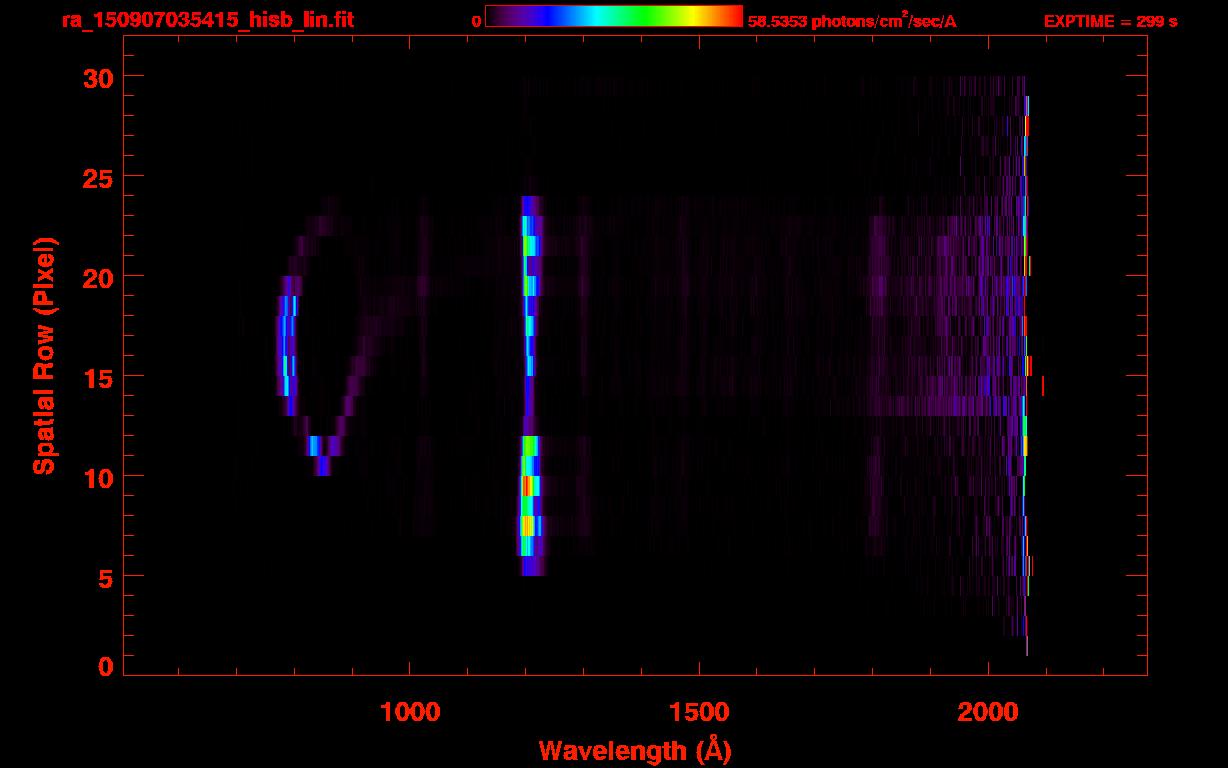Click the 20 spatial row tick label
The height and width of the screenshot is (768, 1228).
pos(97,277)
